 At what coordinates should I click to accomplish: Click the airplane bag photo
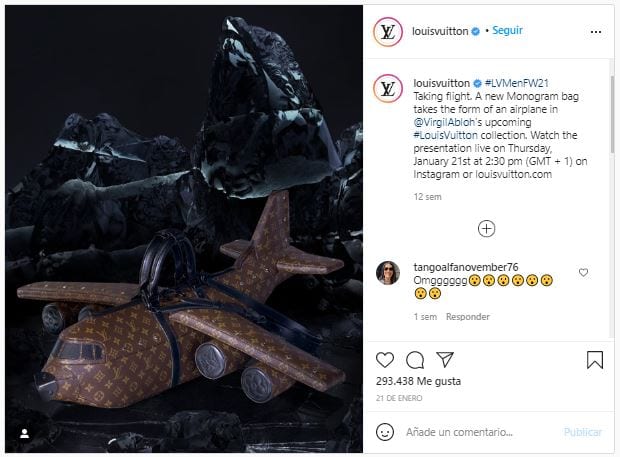coord(182,228)
